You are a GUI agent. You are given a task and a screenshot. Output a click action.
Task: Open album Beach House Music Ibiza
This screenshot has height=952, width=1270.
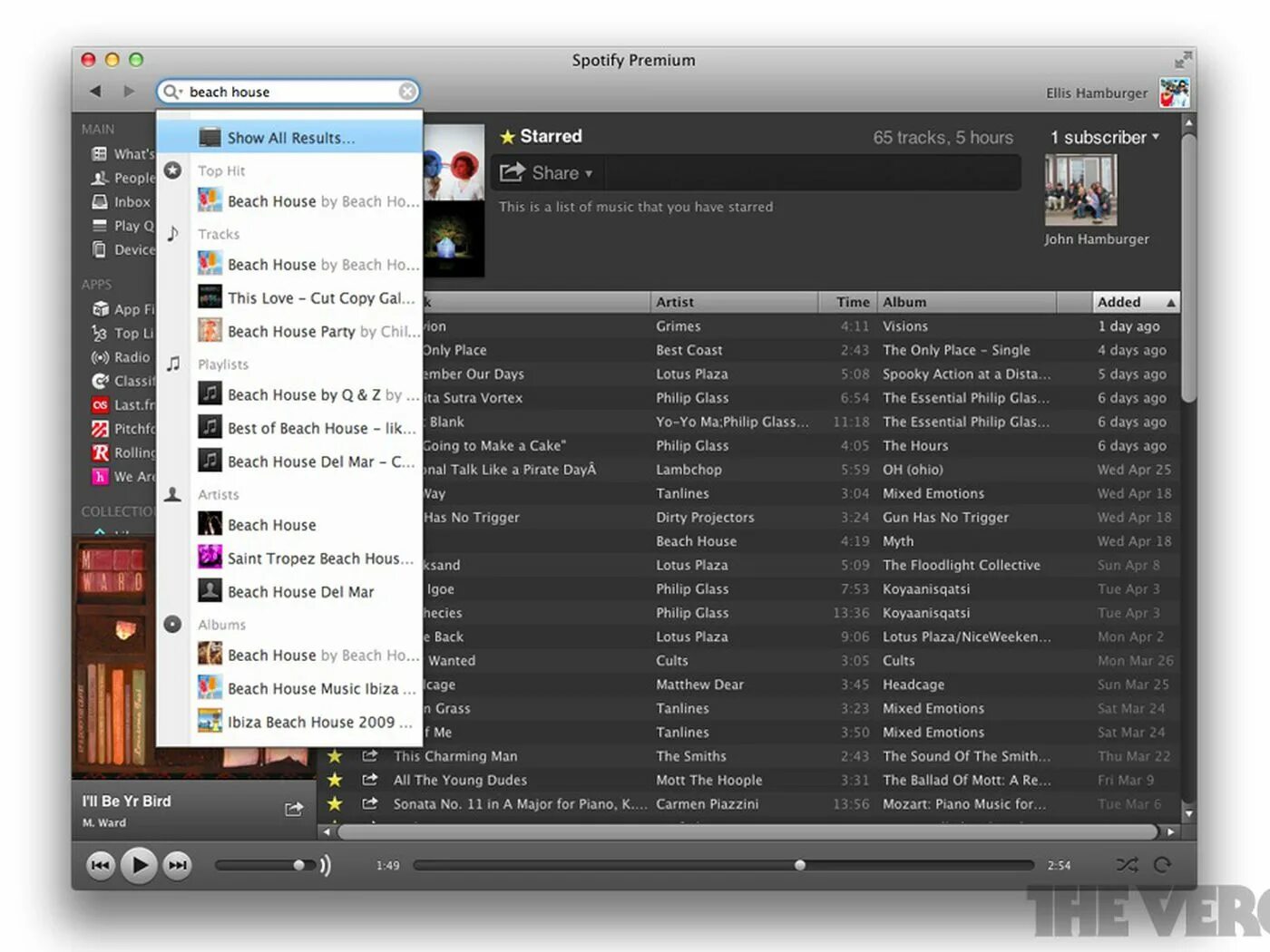(308, 689)
